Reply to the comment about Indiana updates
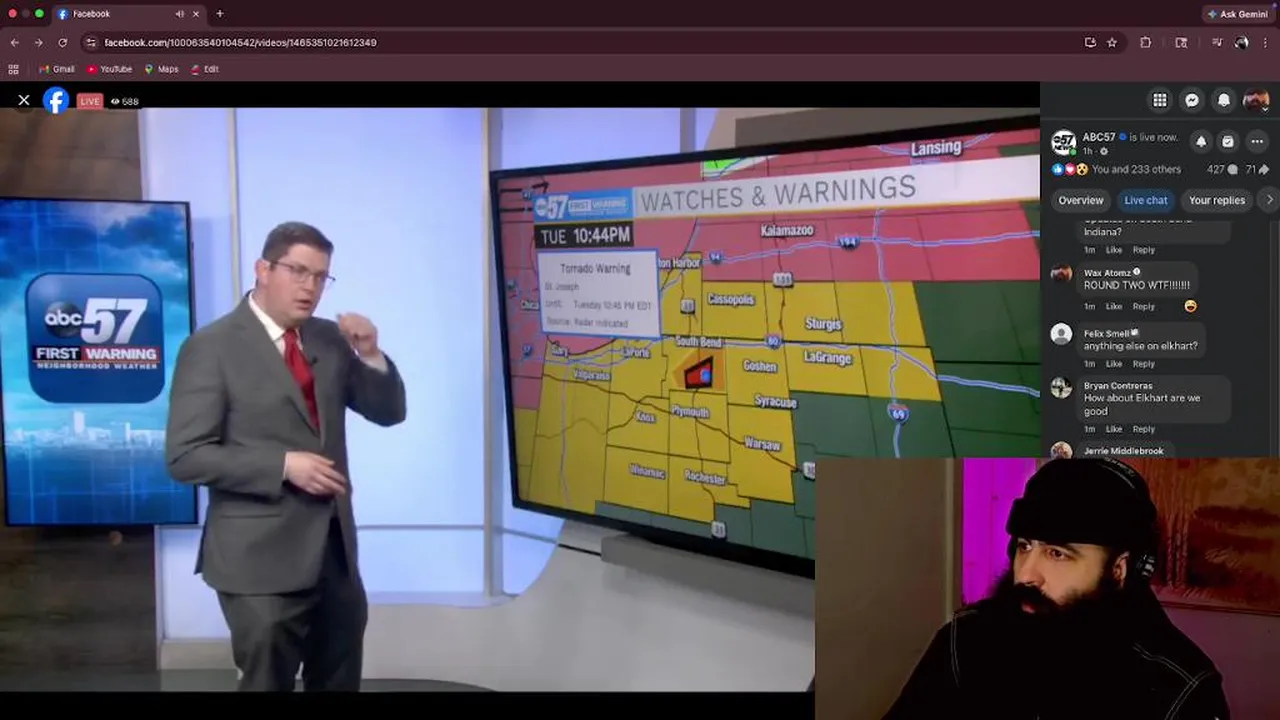The width and height of the screenshot is (1280, 720). click(1144, 250)
